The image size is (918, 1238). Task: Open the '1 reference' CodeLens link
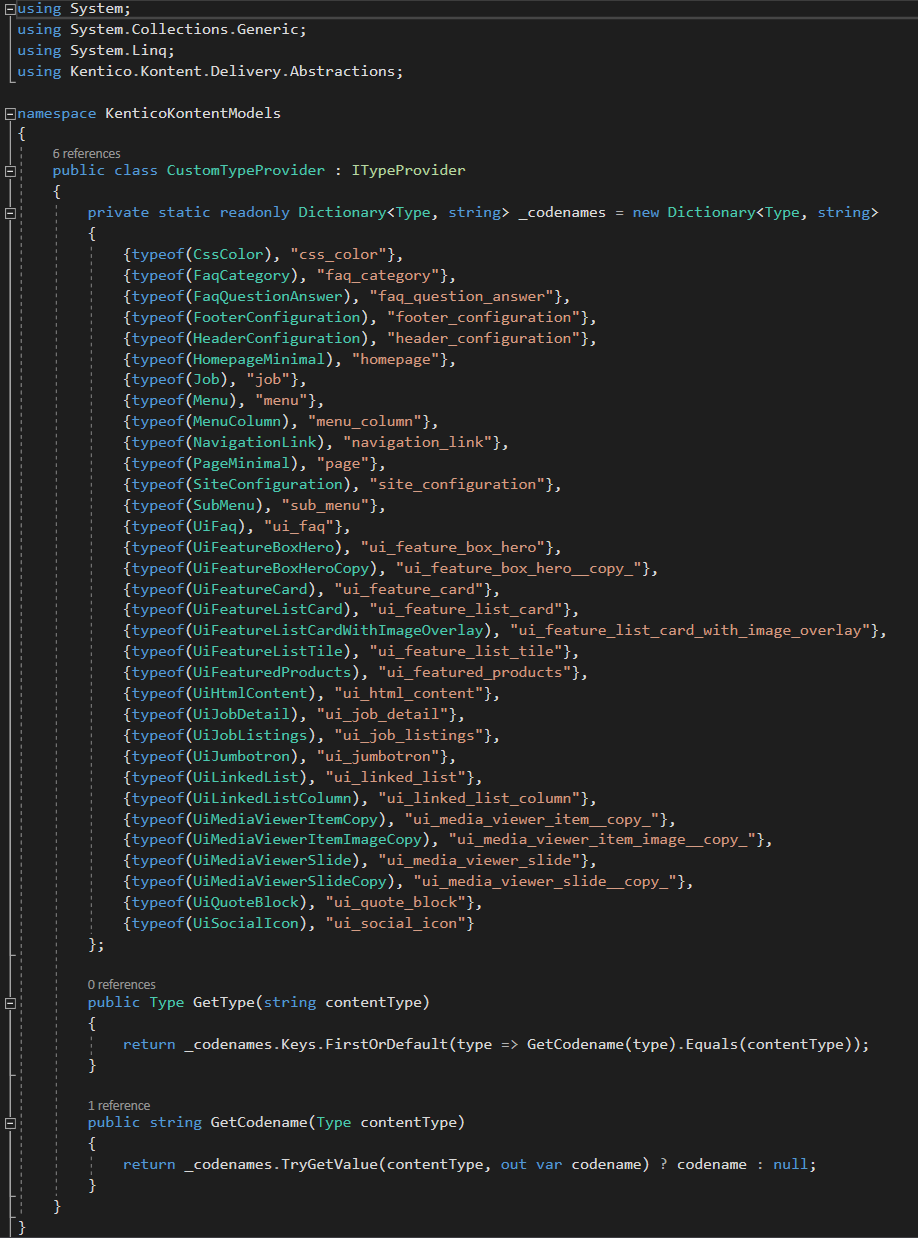(x=119, y=1106)
